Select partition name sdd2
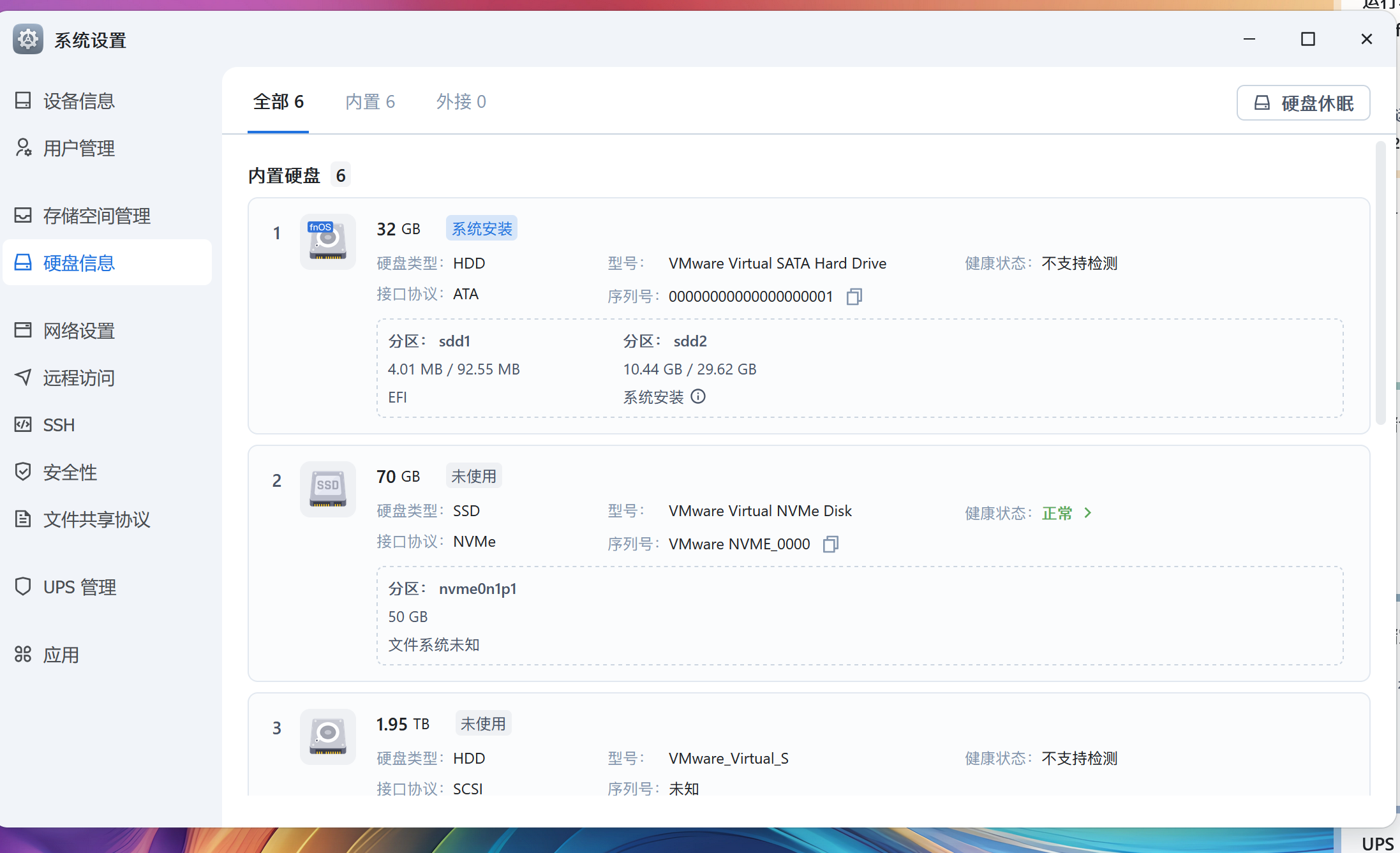The image size is (1400, 853). (x=690, y=341)
